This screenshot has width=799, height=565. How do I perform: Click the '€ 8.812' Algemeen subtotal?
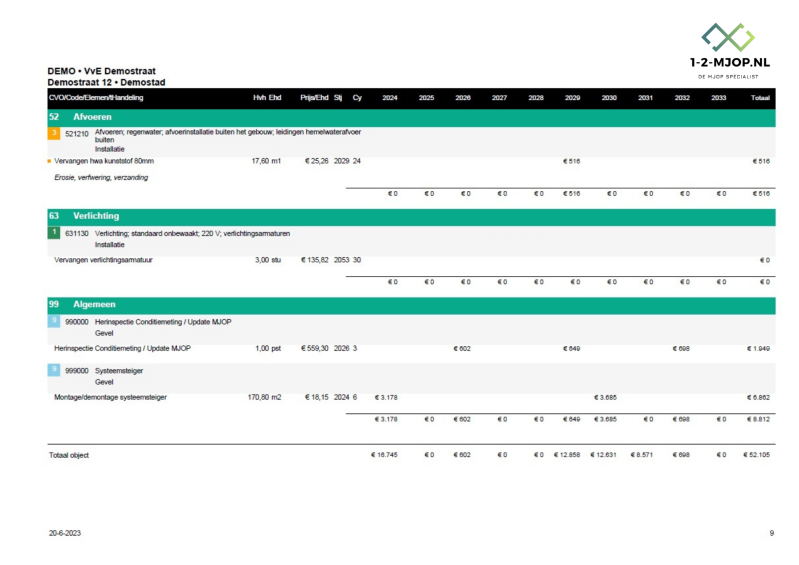click(x=758, y=419)
